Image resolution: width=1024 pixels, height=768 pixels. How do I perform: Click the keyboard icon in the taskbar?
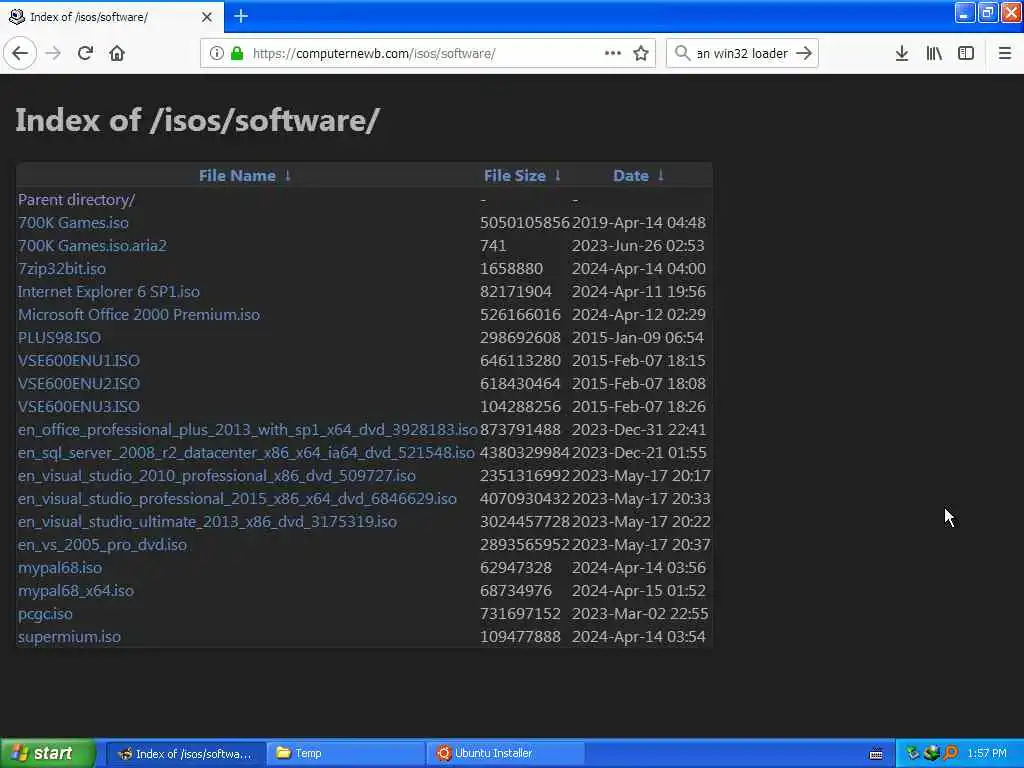(876, 754)
